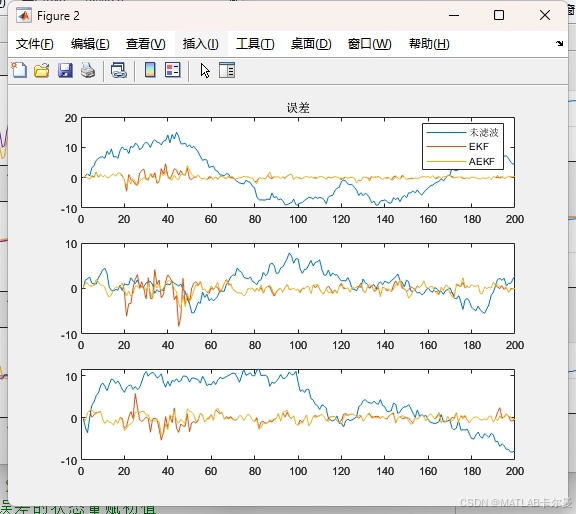Viewport: 576px width, 514px height.
Task: Open the 帮助(H) menu
Action: pos(429,44)
